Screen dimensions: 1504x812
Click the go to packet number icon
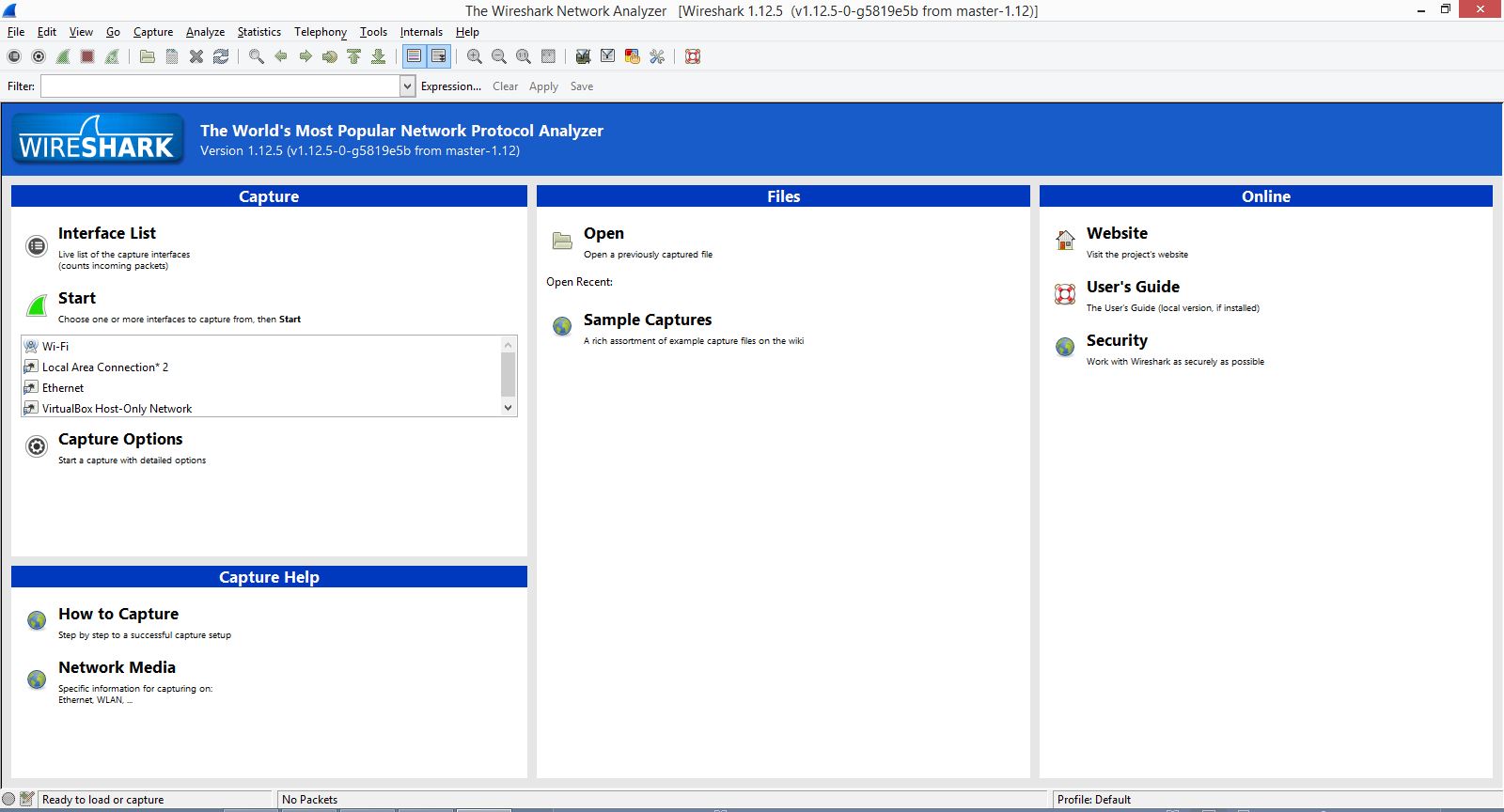(330, 56)
